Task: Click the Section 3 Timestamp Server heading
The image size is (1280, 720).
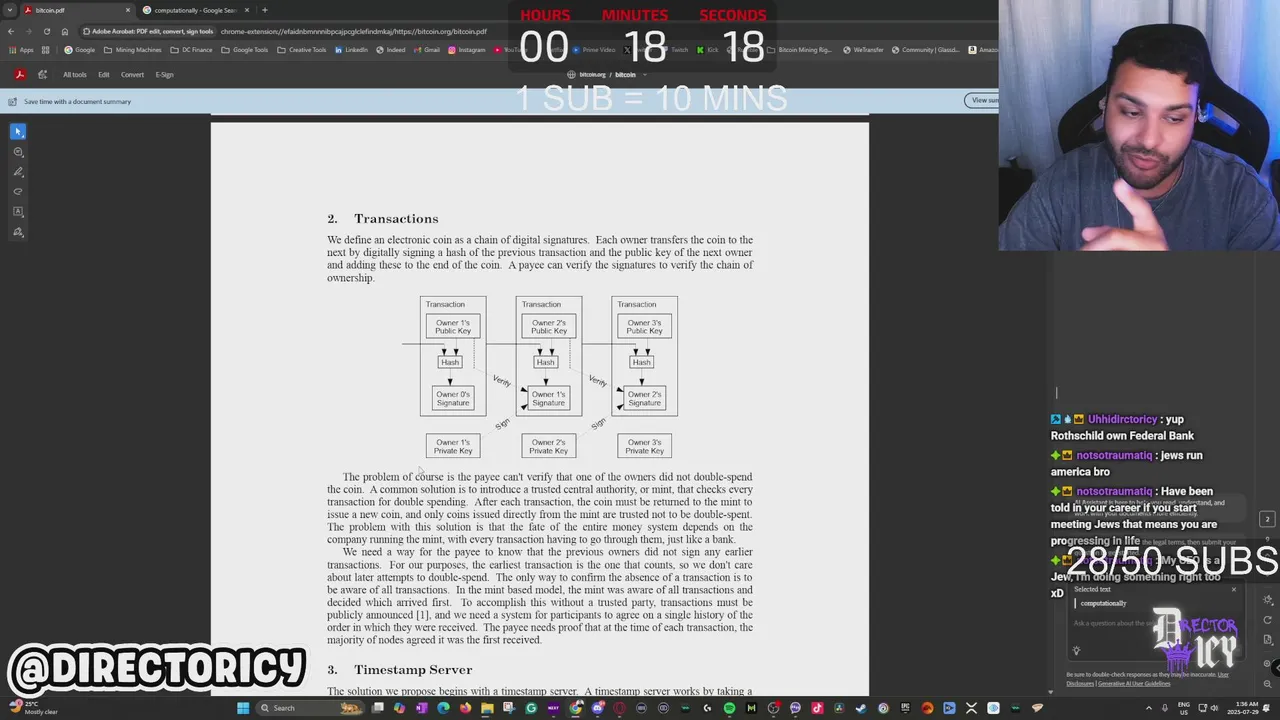Action: 399,670
